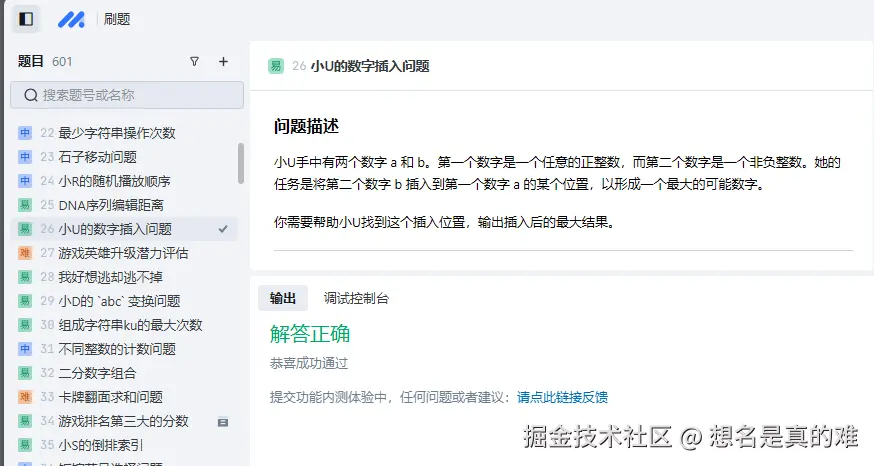Screen dimensions: 874x466
Task: Open the problem filter funnel icon
Action: [x=194, y=61]
